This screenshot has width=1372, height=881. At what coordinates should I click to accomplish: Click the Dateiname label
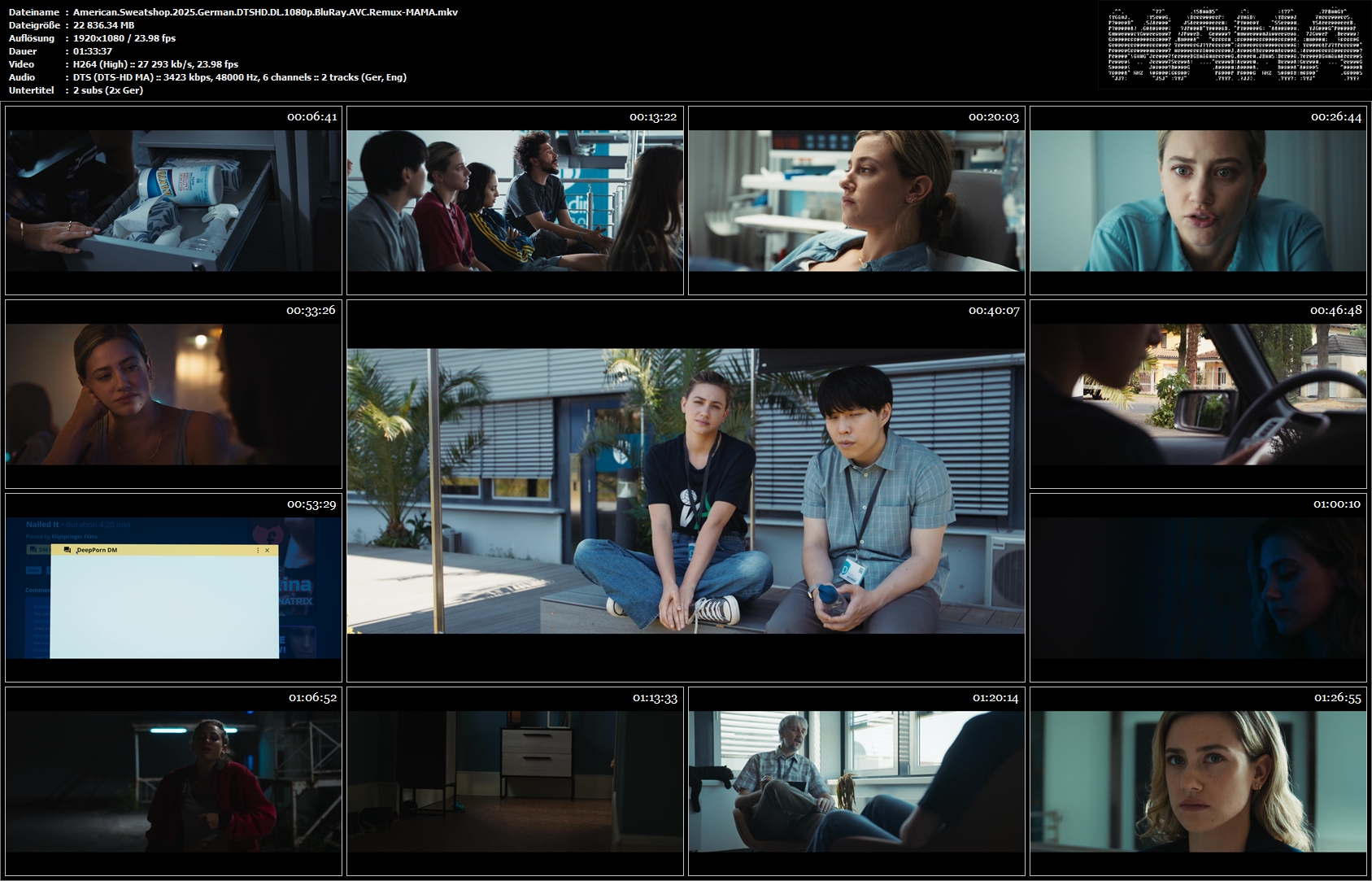click(x=34, y=12)
